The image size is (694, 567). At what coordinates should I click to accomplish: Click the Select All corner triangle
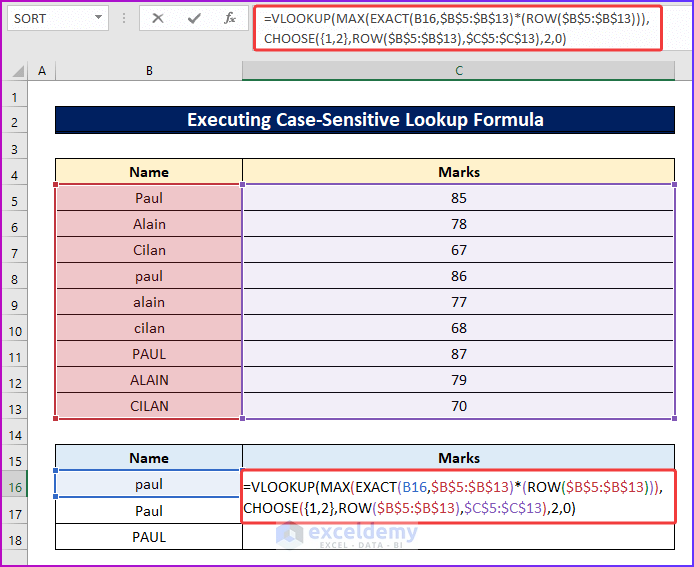click(15, 70)
